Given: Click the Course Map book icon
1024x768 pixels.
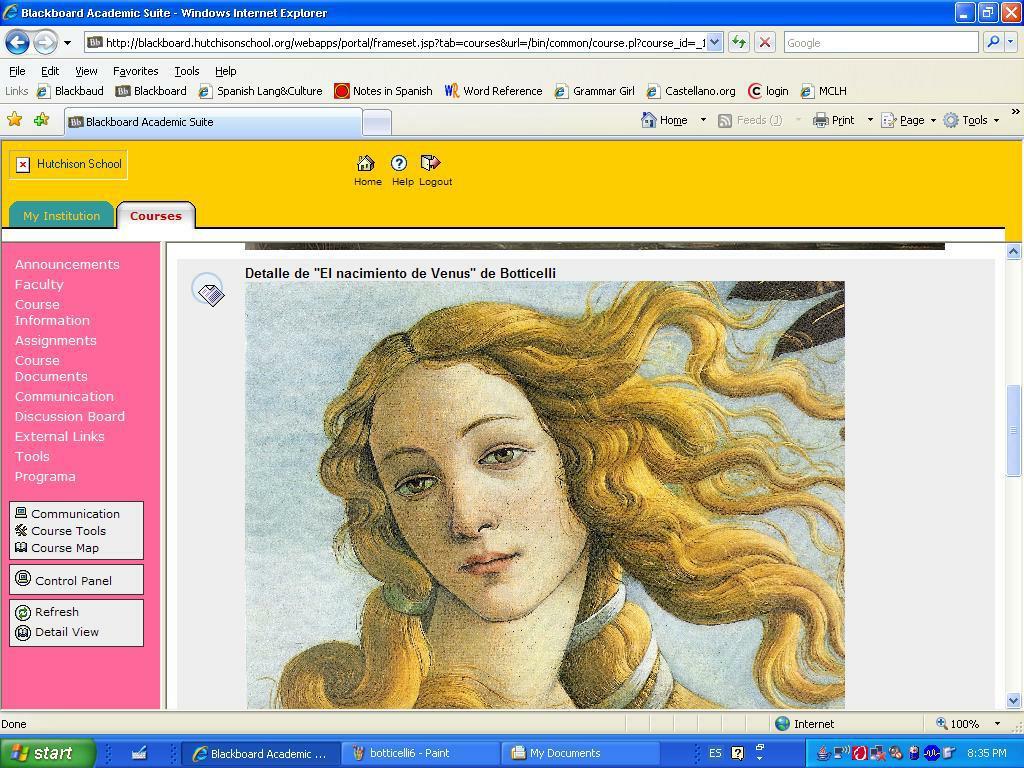Looking at the screenshot, I should pyautogui.click(x=22, y=547).
